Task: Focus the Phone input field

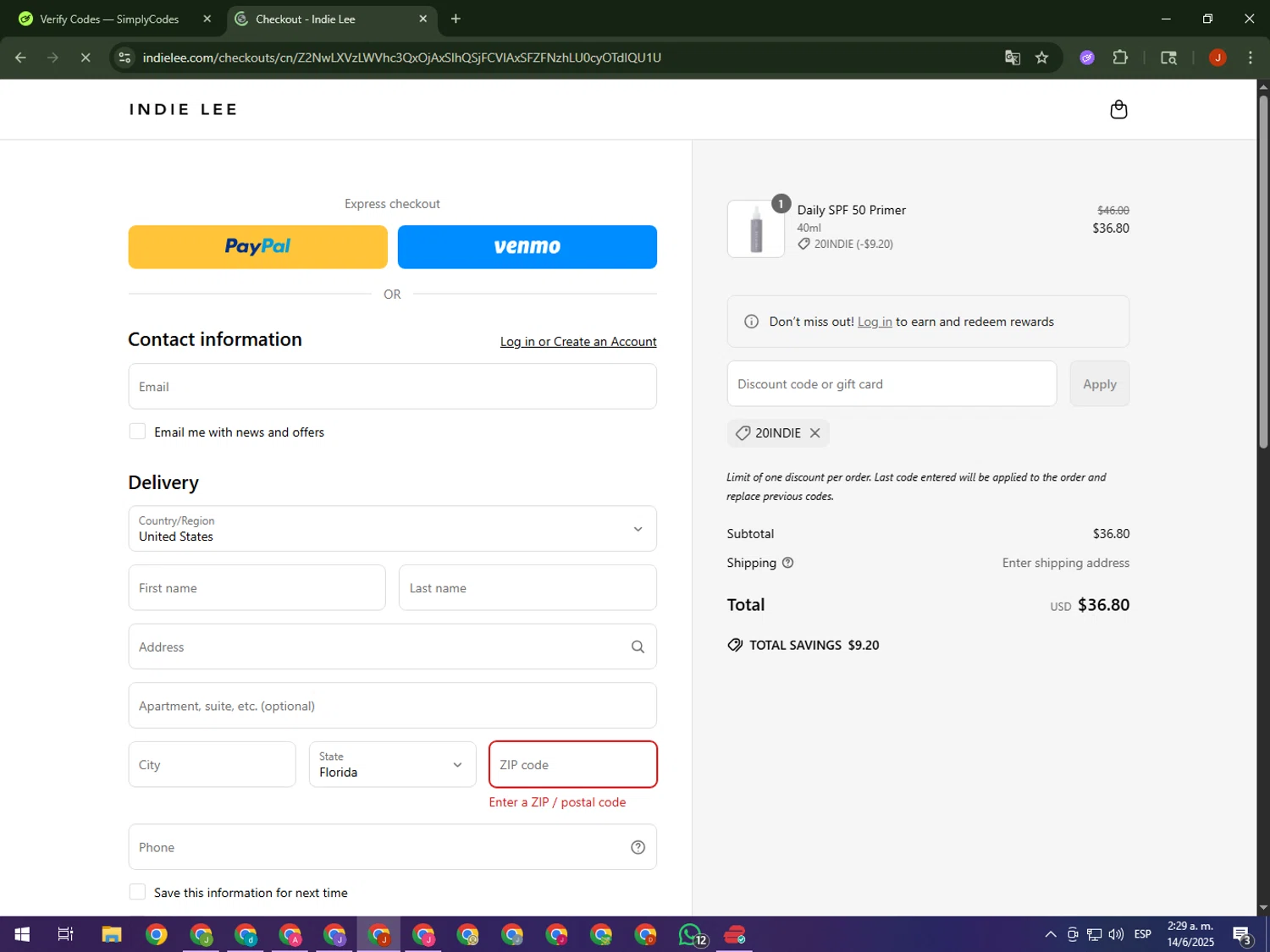Action: 392,847
